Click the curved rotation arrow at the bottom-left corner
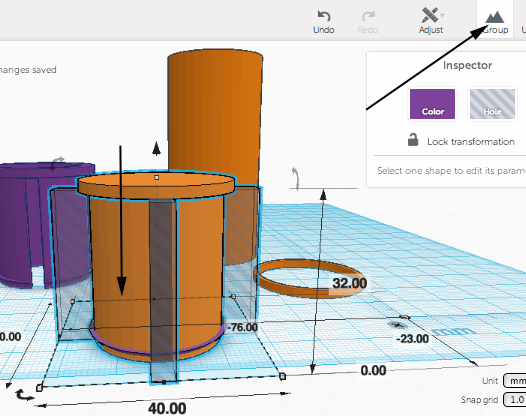The image size is (526, 416). [24, 395]
